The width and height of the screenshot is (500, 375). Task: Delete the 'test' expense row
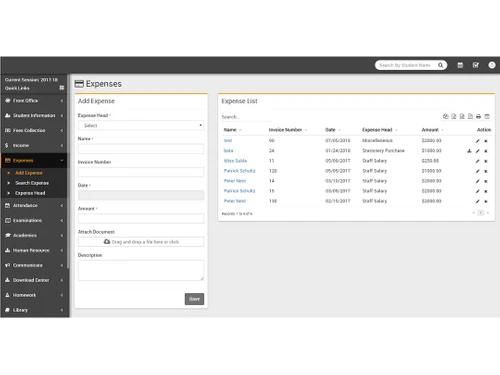tap(486, 141)
